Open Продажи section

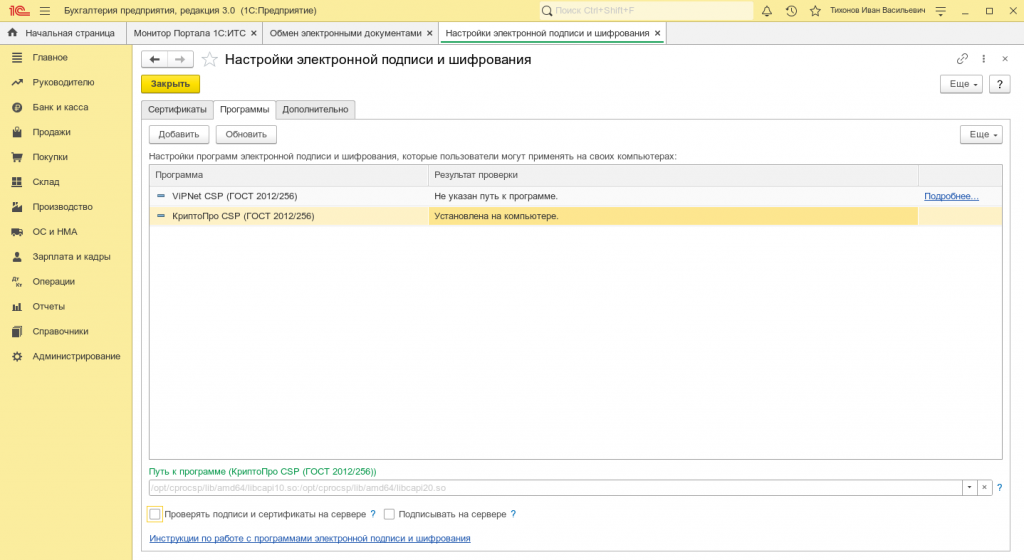pyautogui.click(x=51, y=132)
